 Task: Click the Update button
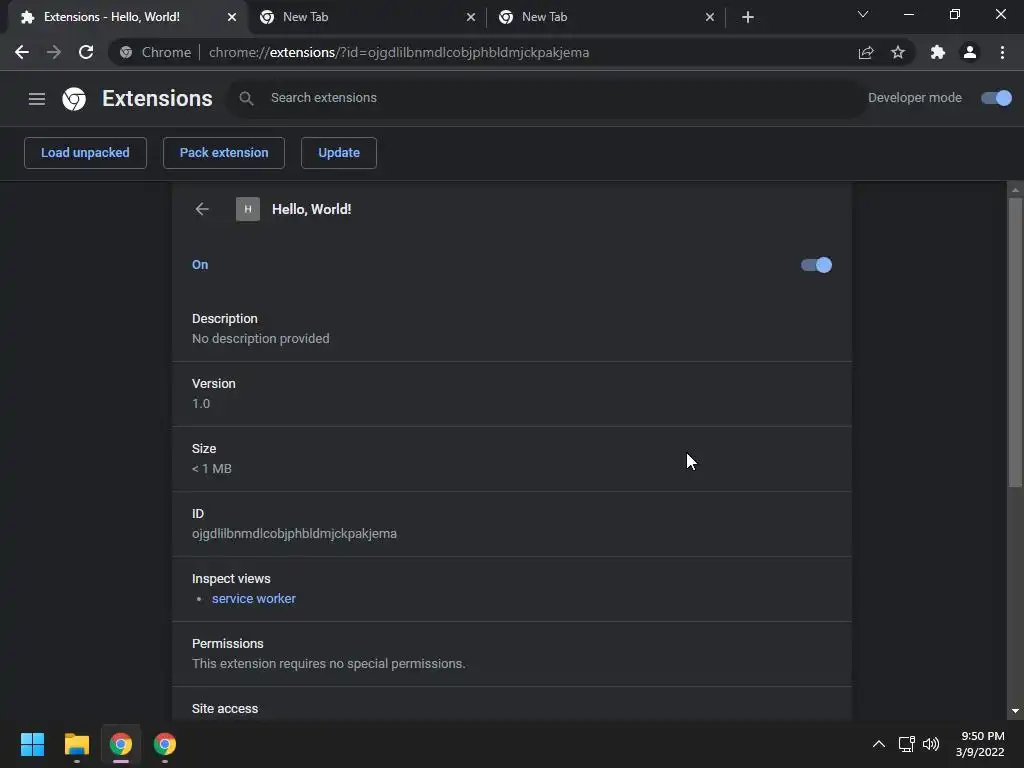tap(339, 153)
